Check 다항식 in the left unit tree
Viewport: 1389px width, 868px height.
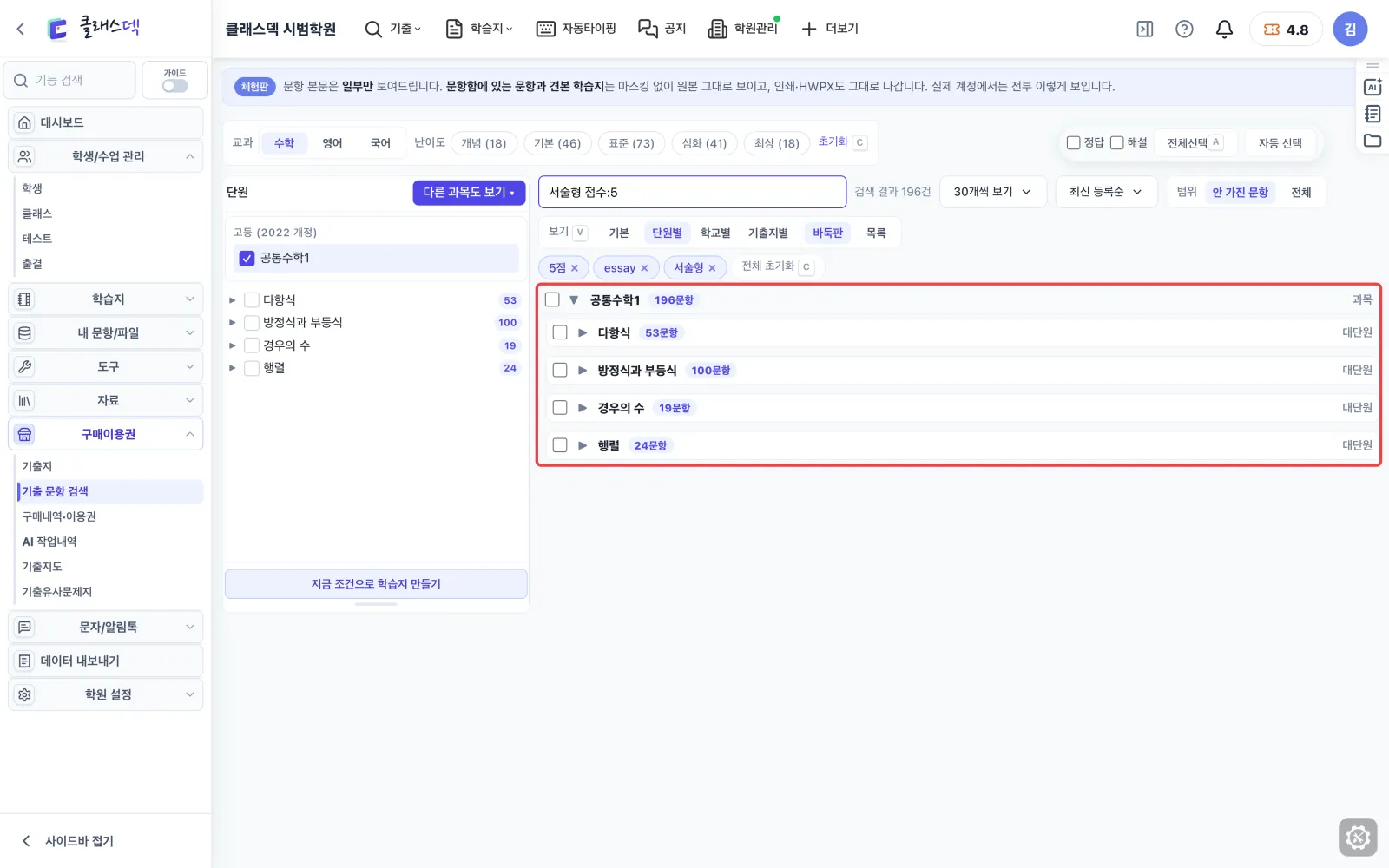[x=252, y=300]
